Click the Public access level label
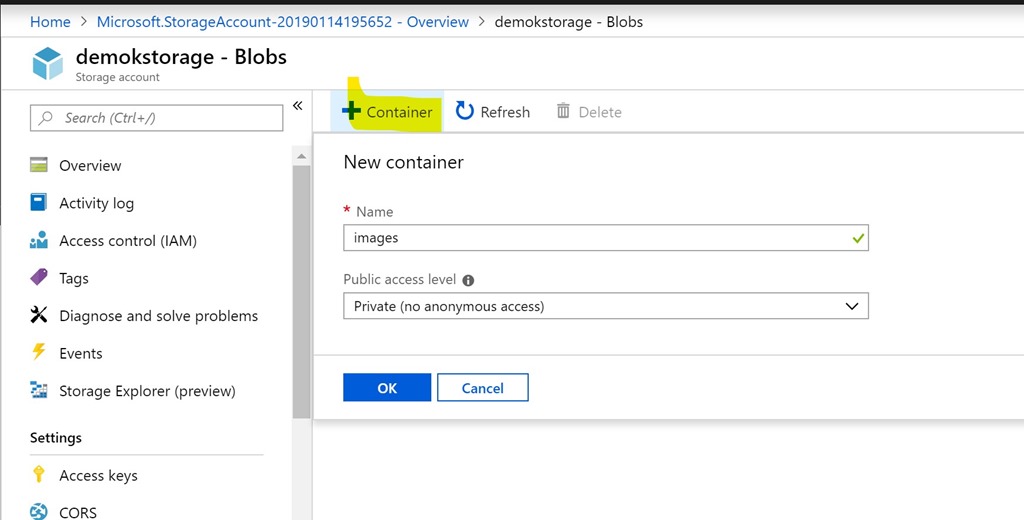The width and height of the screenshot is (1024, 520). pos(400,280)
